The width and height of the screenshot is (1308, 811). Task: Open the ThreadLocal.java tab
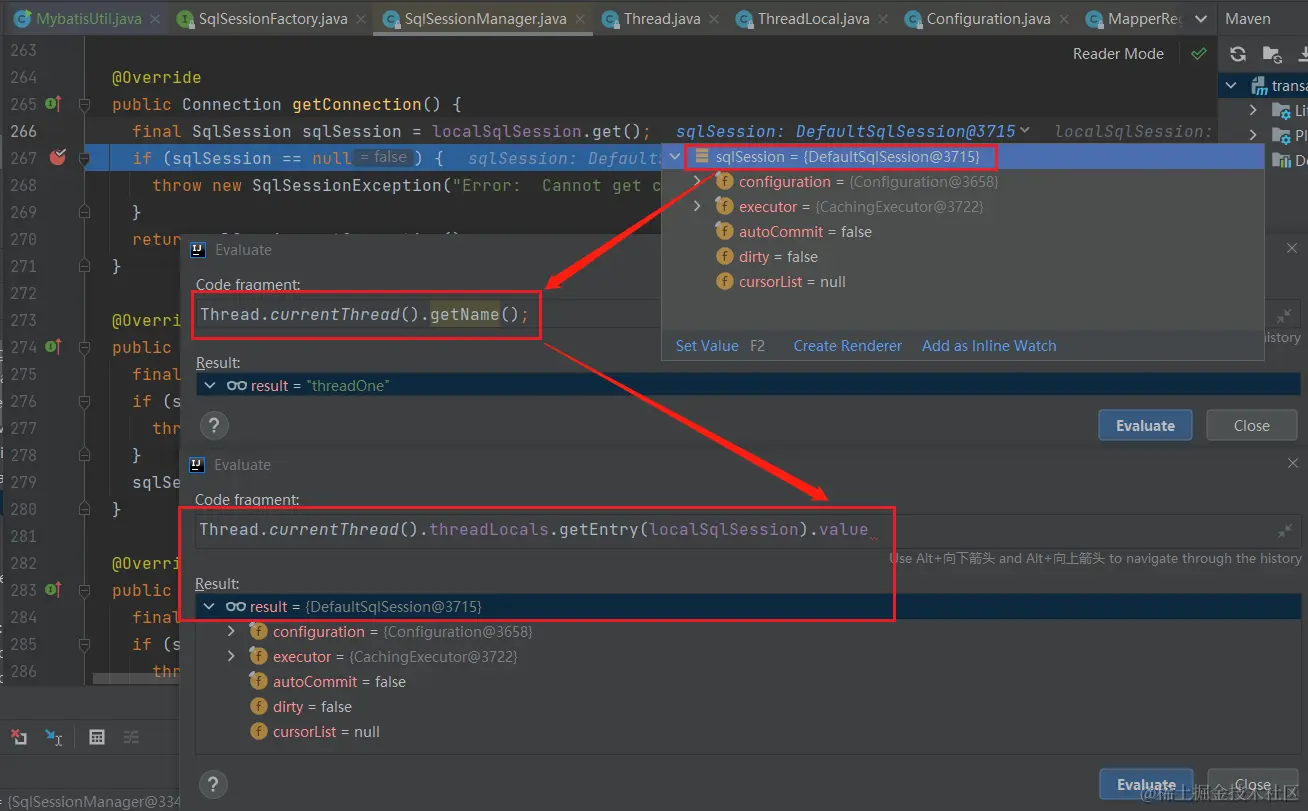813,19
